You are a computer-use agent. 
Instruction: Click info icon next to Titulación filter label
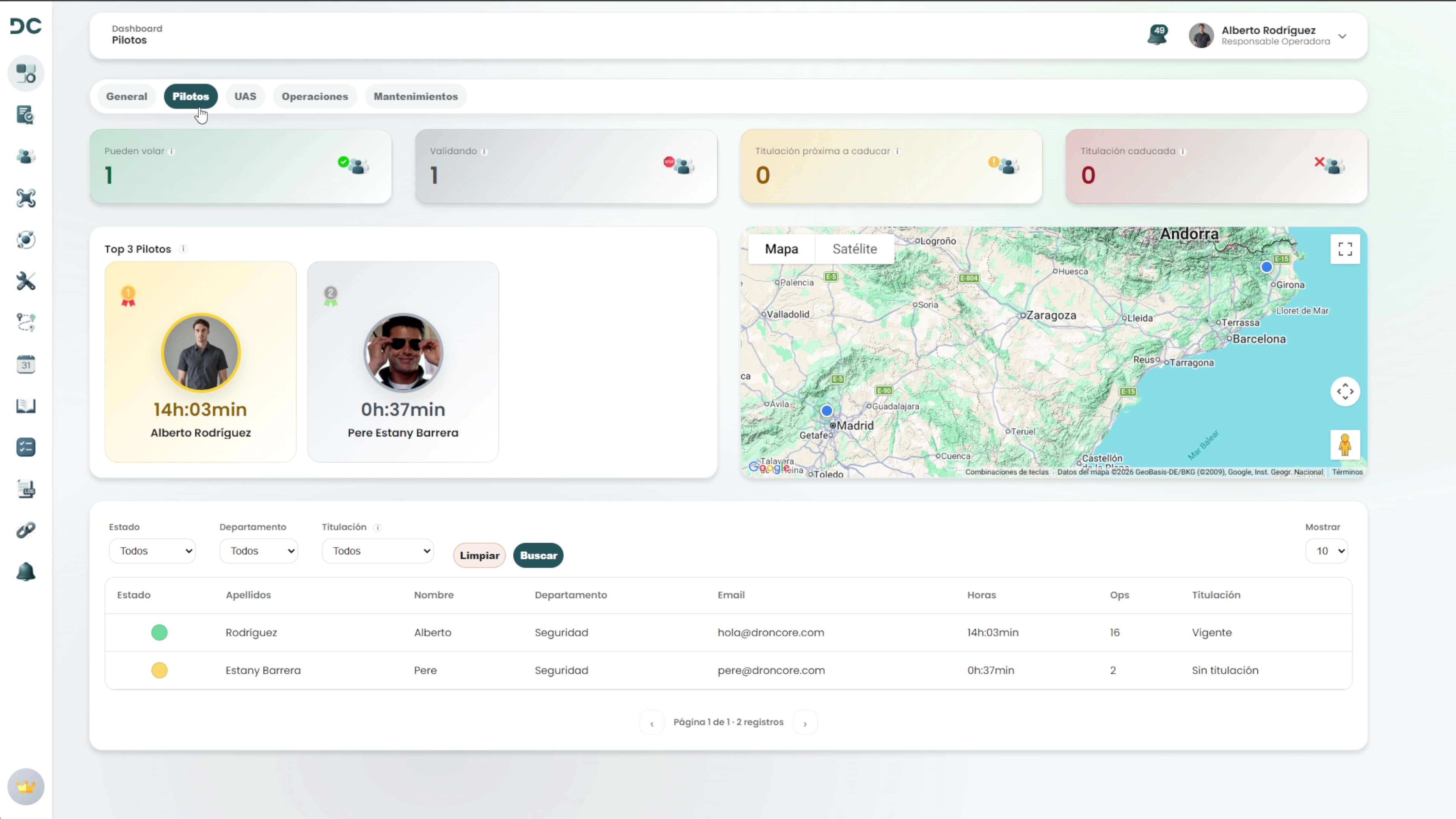378,528
